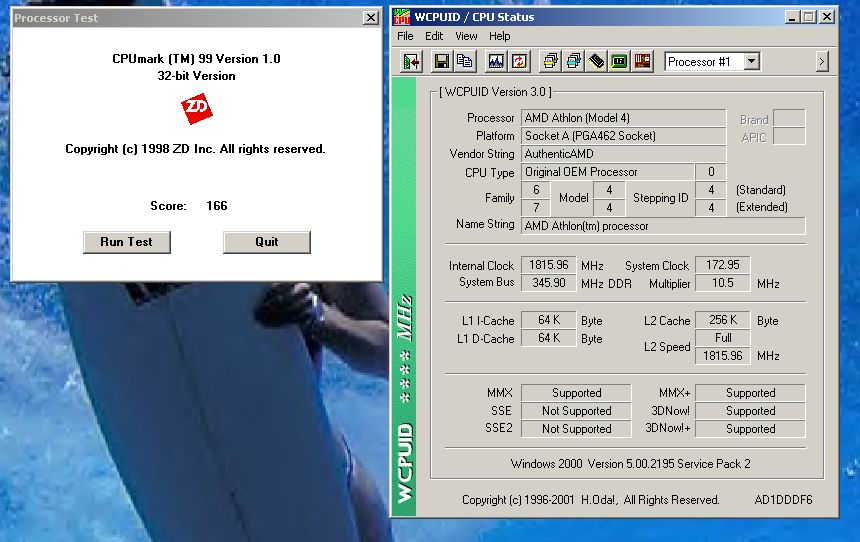Open the real-time clock graph icon

point(496,61)
